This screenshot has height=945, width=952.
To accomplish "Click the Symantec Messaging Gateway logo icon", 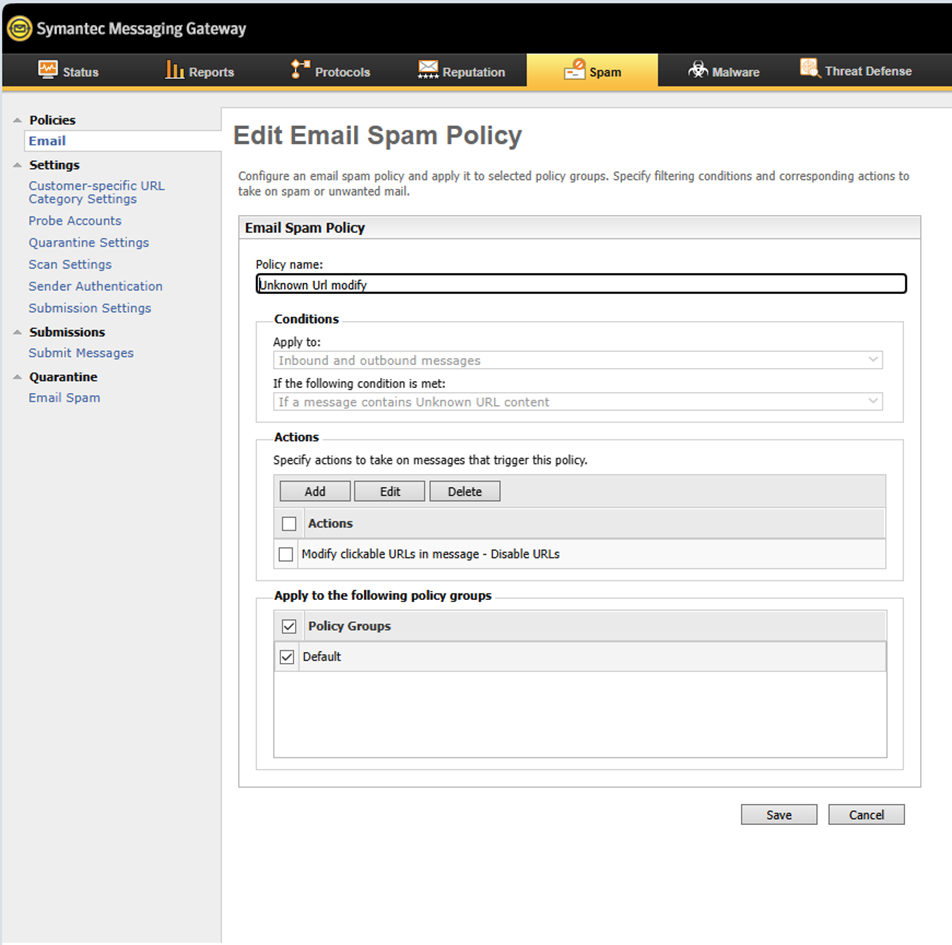I will [x=19, y=28].
